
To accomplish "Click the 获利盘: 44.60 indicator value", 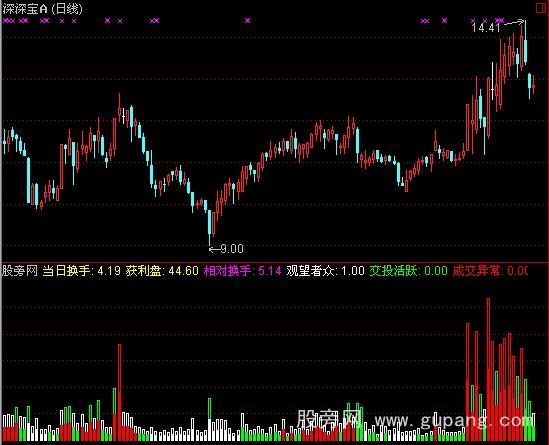I will click(x=162, y=271).
